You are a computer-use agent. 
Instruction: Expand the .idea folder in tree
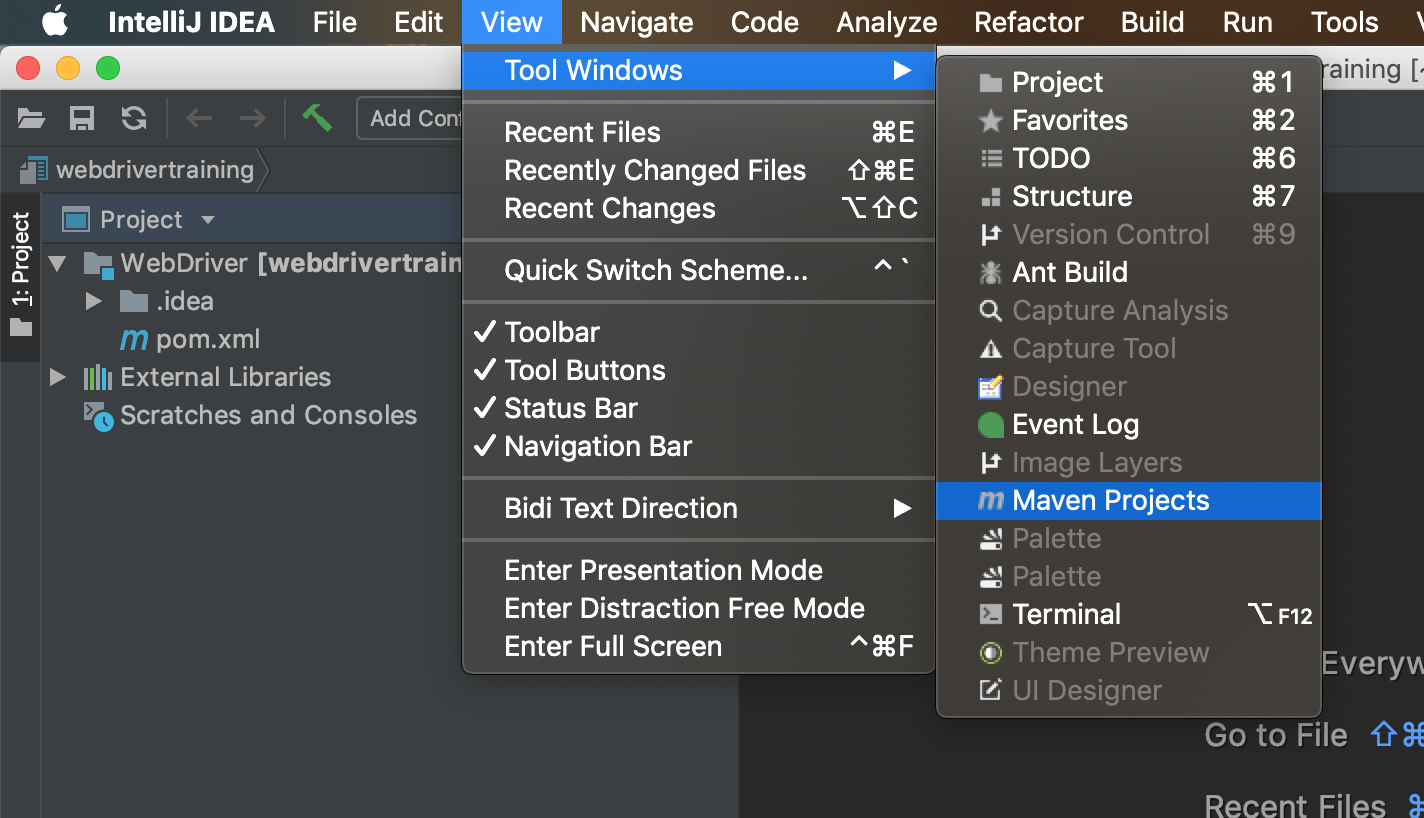click(94, 301)
